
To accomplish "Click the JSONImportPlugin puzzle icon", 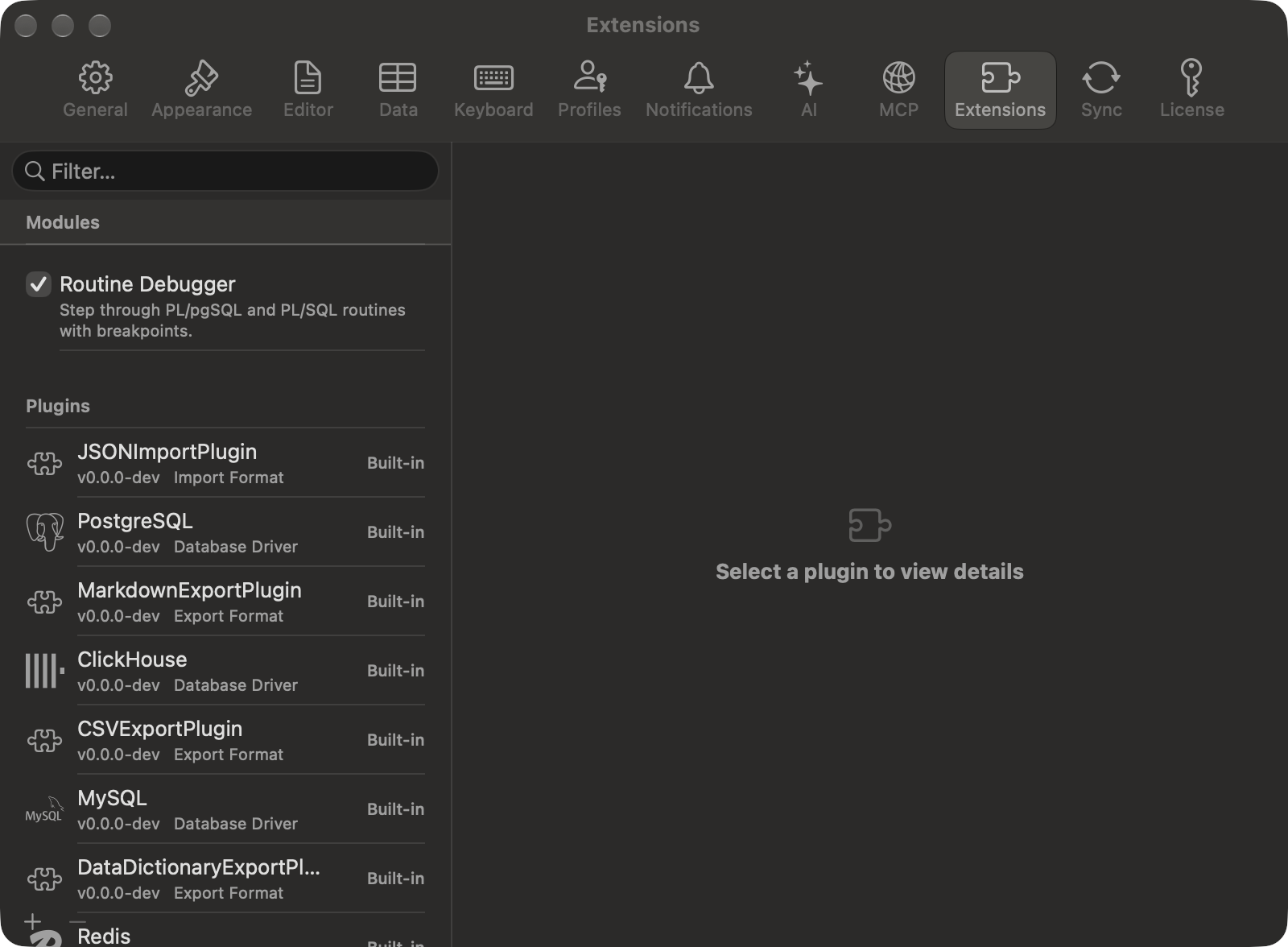I will (x=44, y=463).
